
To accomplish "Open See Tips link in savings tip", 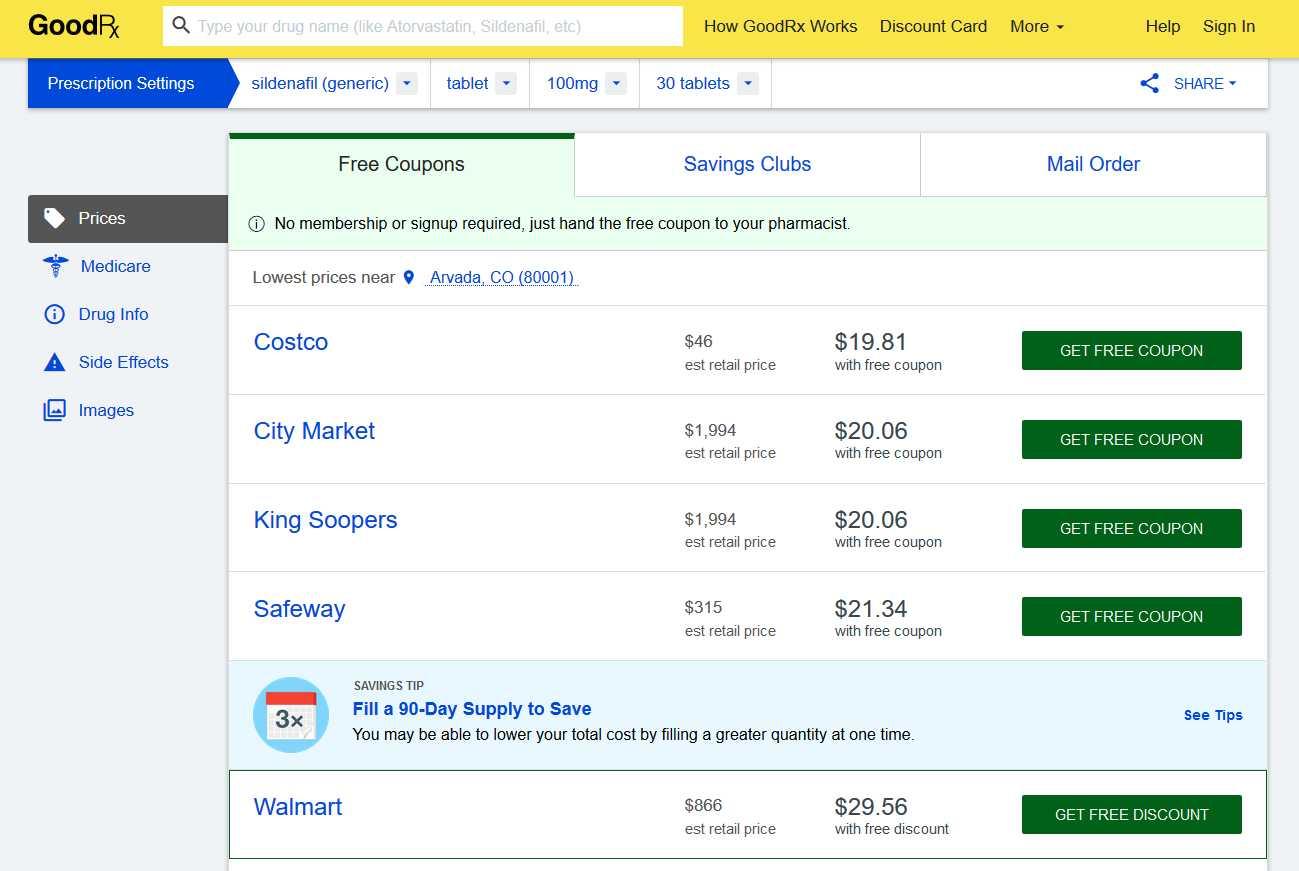I will click(x=1213, y=715).
